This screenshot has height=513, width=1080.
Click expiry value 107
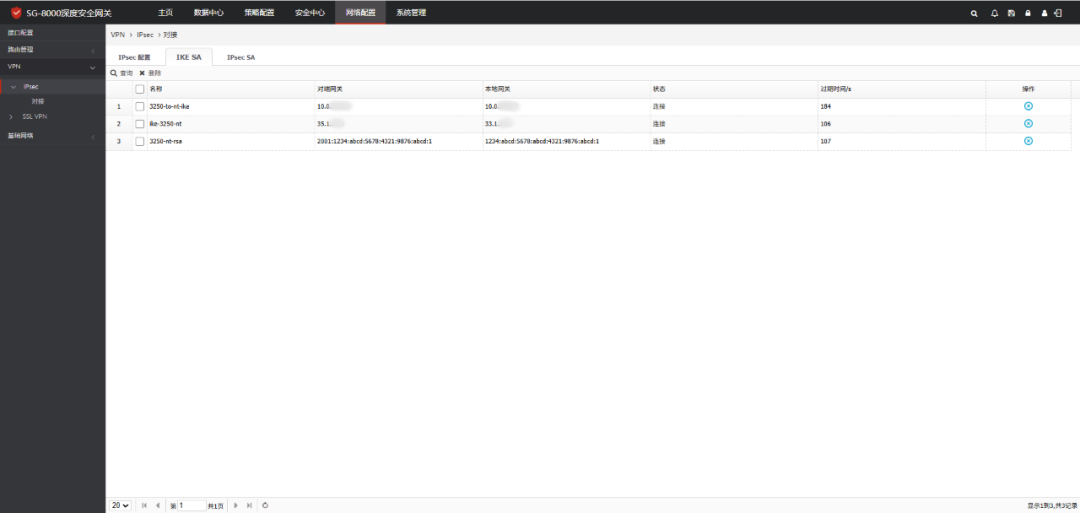pos(826,141)
